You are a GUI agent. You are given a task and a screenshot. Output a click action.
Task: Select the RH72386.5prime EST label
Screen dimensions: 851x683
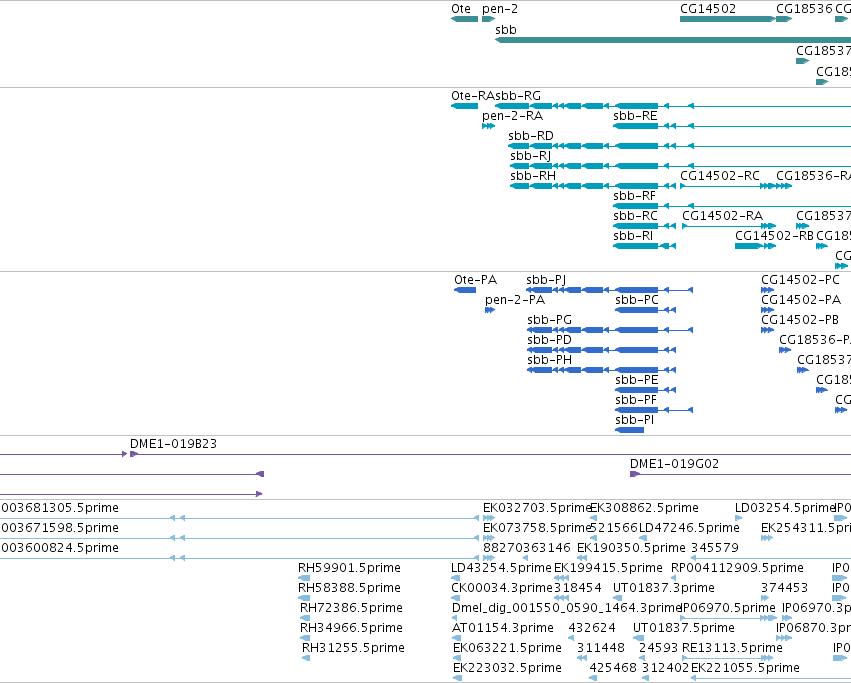click(351, 608)
